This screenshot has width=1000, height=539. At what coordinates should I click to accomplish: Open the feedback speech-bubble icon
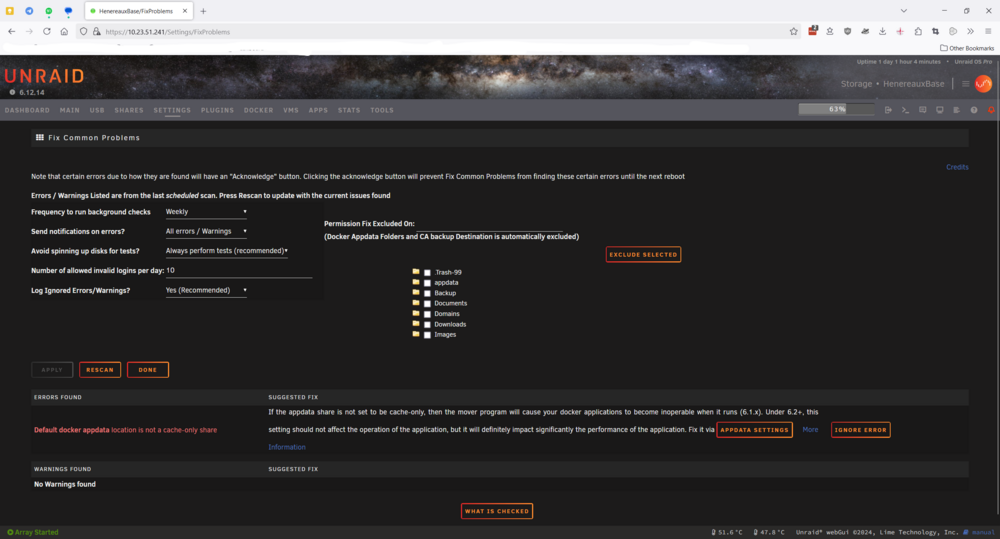[x=922, y=110]
